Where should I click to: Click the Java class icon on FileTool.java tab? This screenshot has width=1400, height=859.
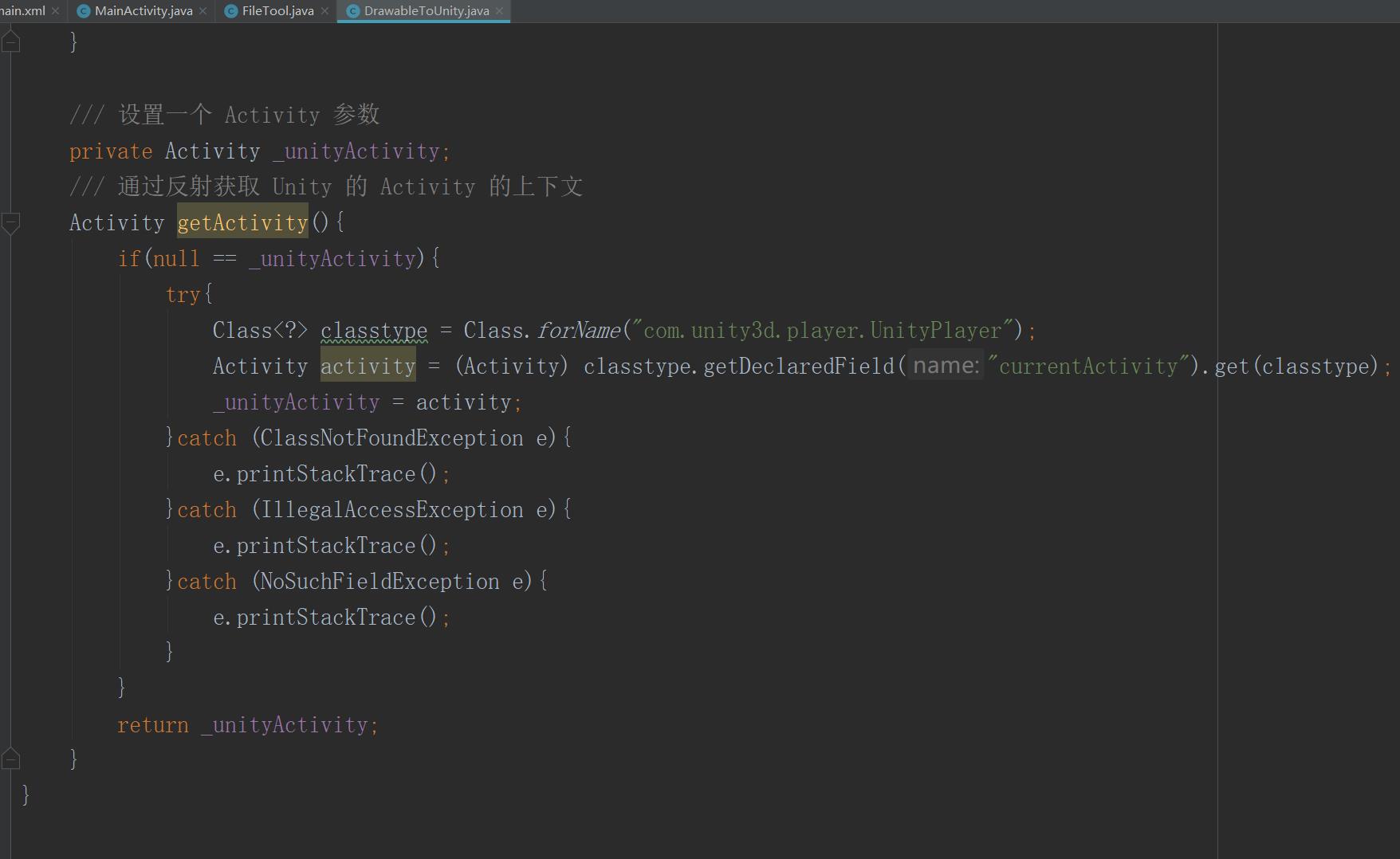click(231, 10)
